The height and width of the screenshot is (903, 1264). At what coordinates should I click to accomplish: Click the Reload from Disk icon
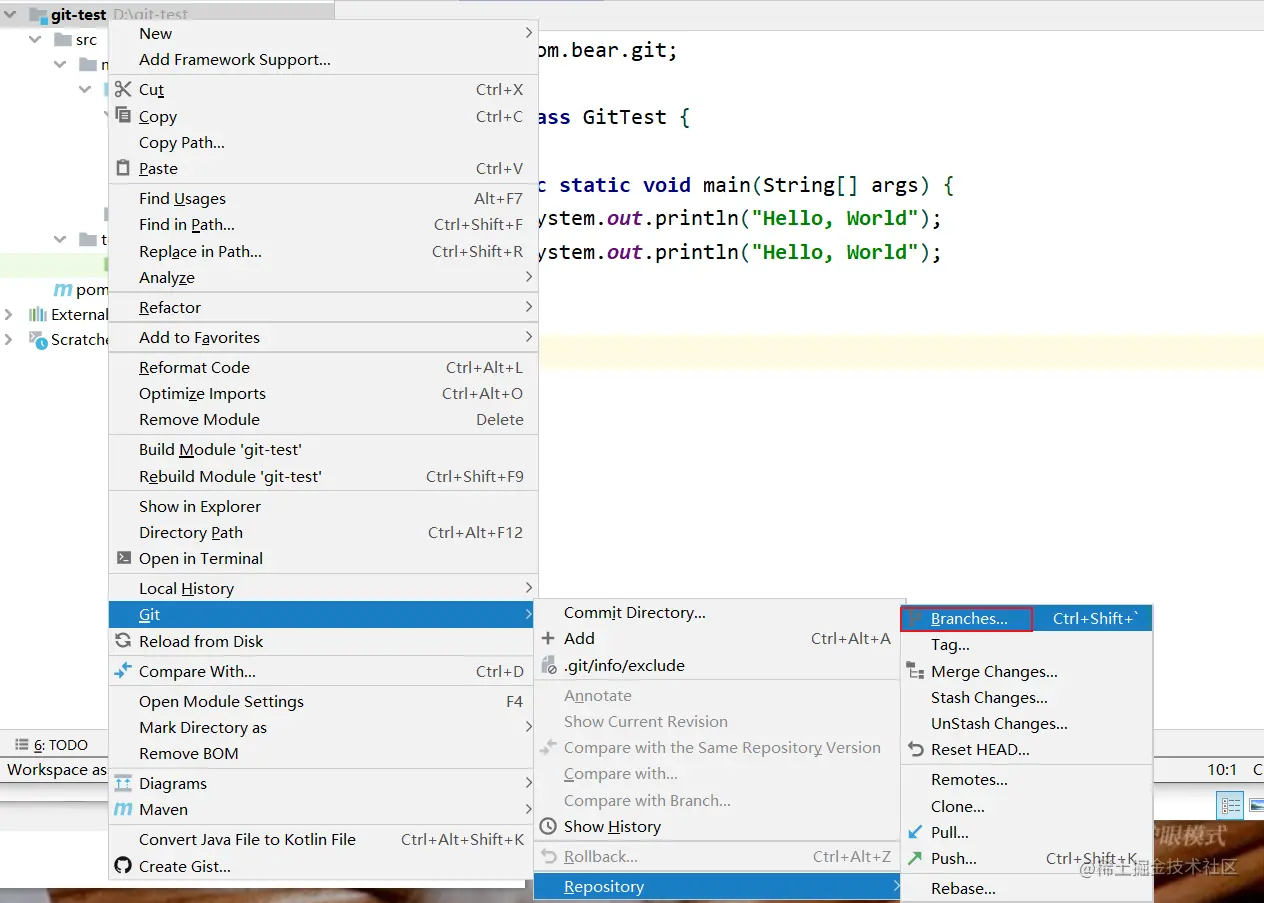tap(123, 641)
